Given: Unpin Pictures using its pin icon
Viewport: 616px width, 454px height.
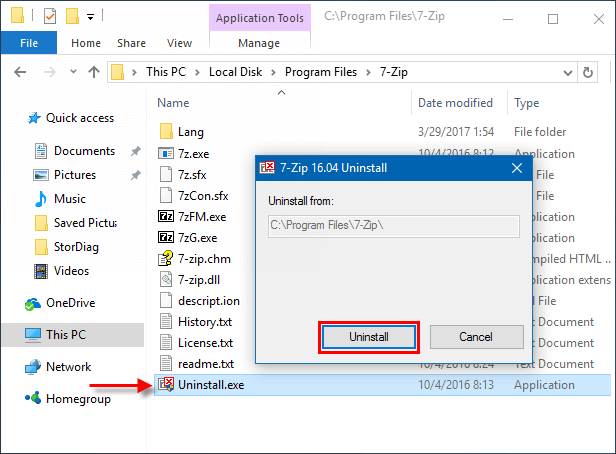Looking at the screenshot, I should coord(136,175).
